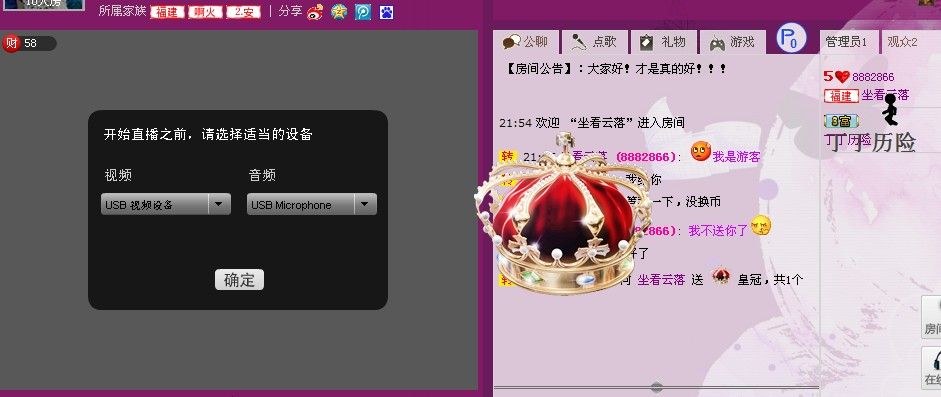Open the side button with headphone icon
The image size is (941, 397).
click(931, 368)
